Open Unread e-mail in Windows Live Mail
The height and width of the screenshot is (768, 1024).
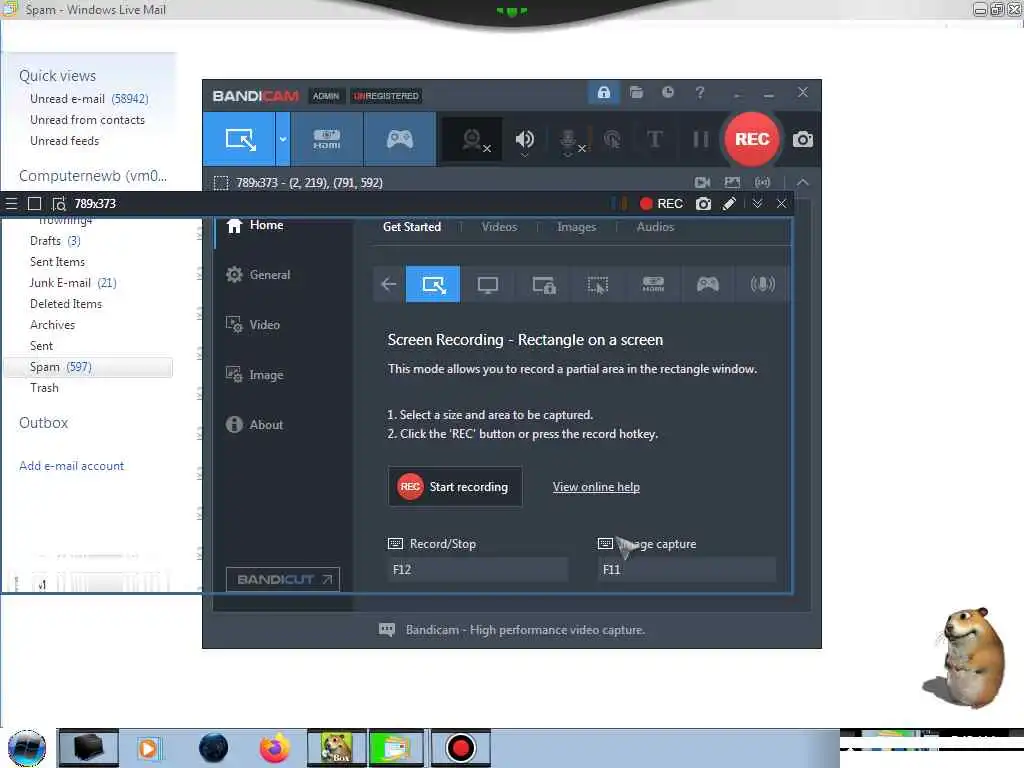[89, 99]
